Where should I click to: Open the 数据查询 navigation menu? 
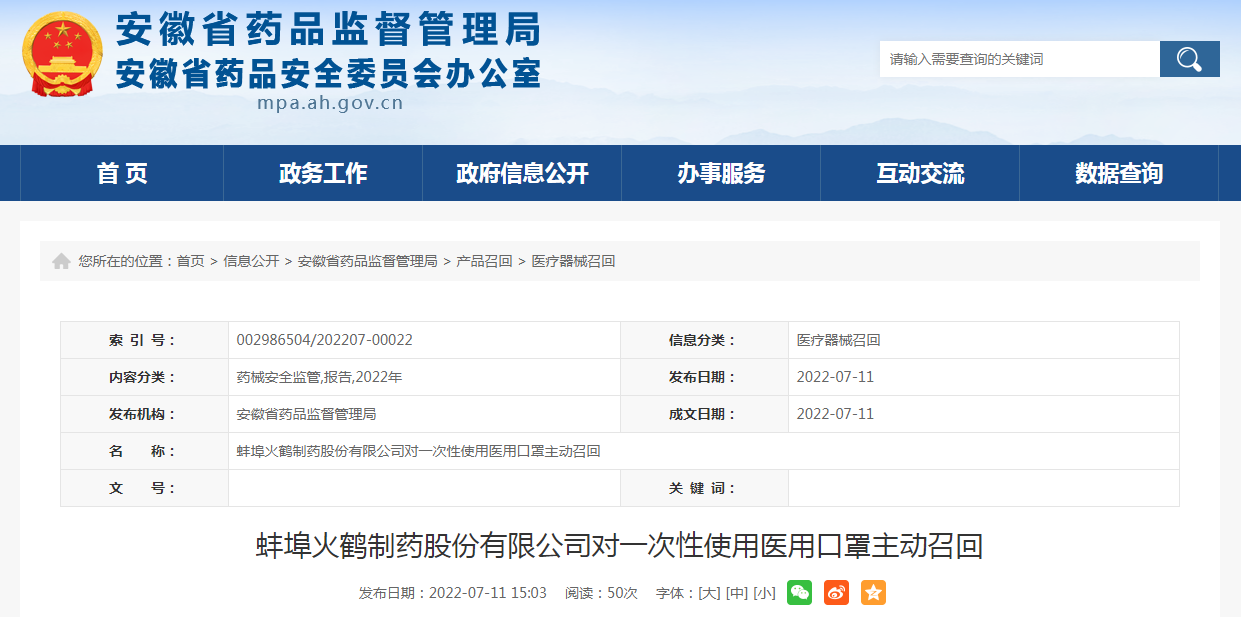coord(1119,173)
